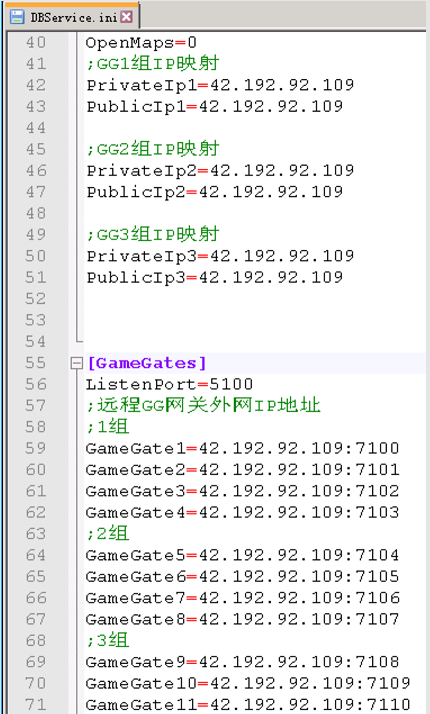This screenshot has height=714, width=430.
Task: Place cursor on ListenPort=5100 line
Action: [169, 384]
